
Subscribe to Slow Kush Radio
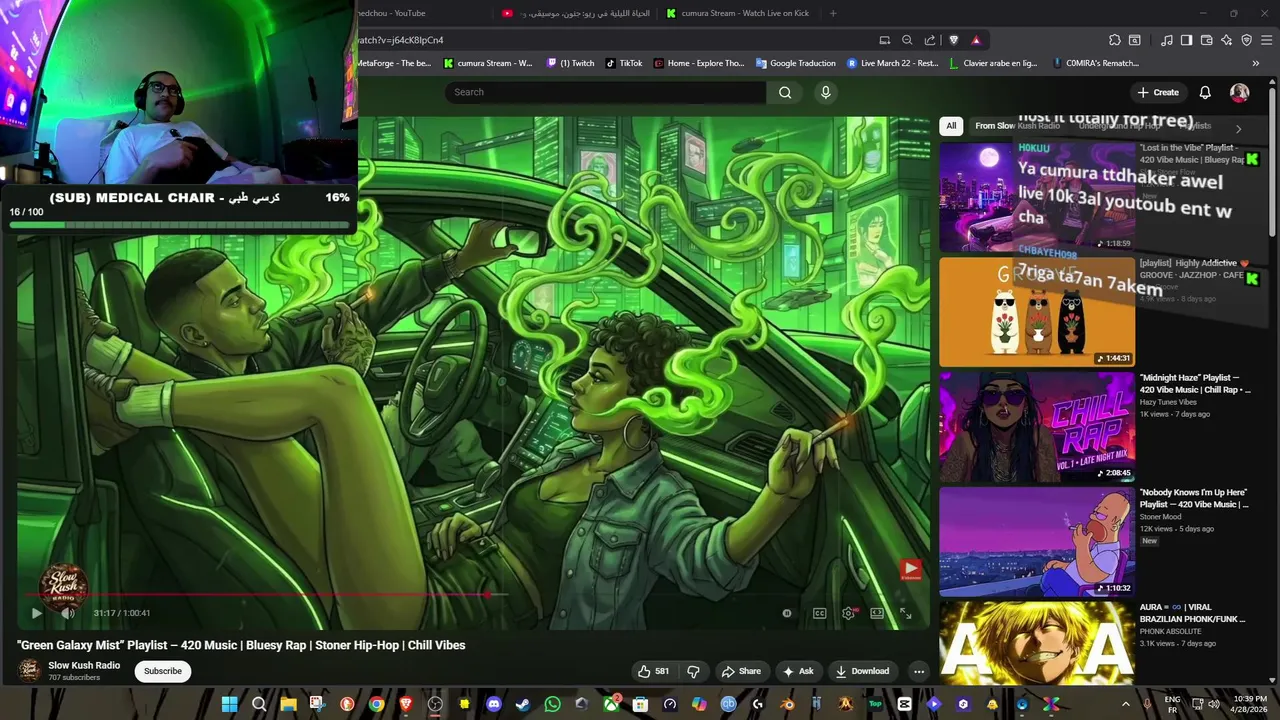tap(163, 671)
